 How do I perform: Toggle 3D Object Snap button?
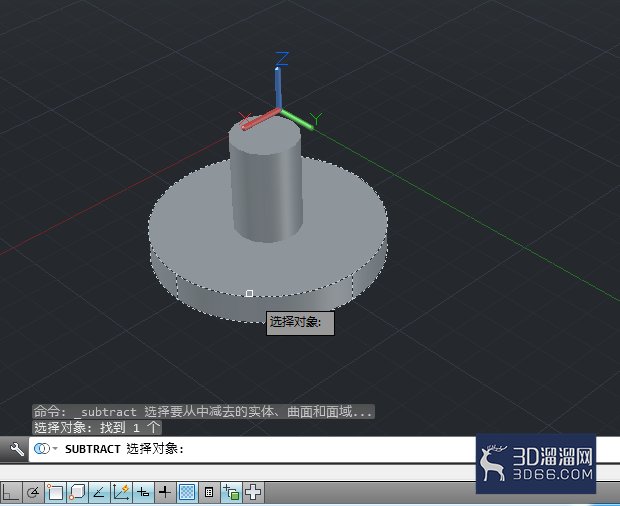77,492
